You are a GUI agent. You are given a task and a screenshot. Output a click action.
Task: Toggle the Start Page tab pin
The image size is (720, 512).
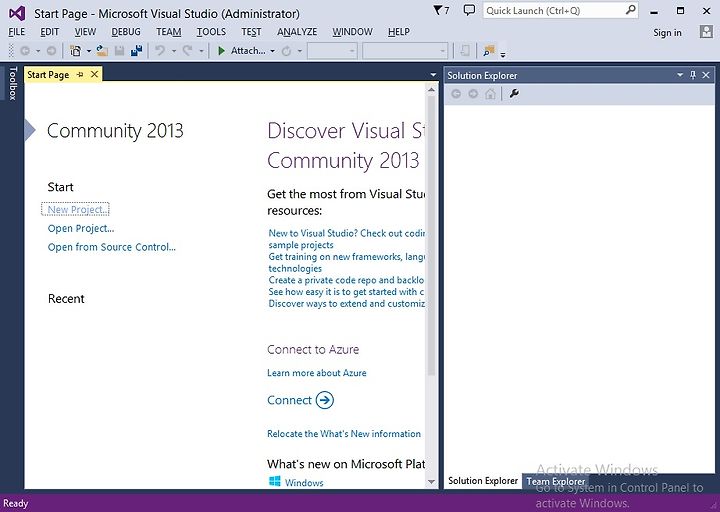(x=80, y=74)
